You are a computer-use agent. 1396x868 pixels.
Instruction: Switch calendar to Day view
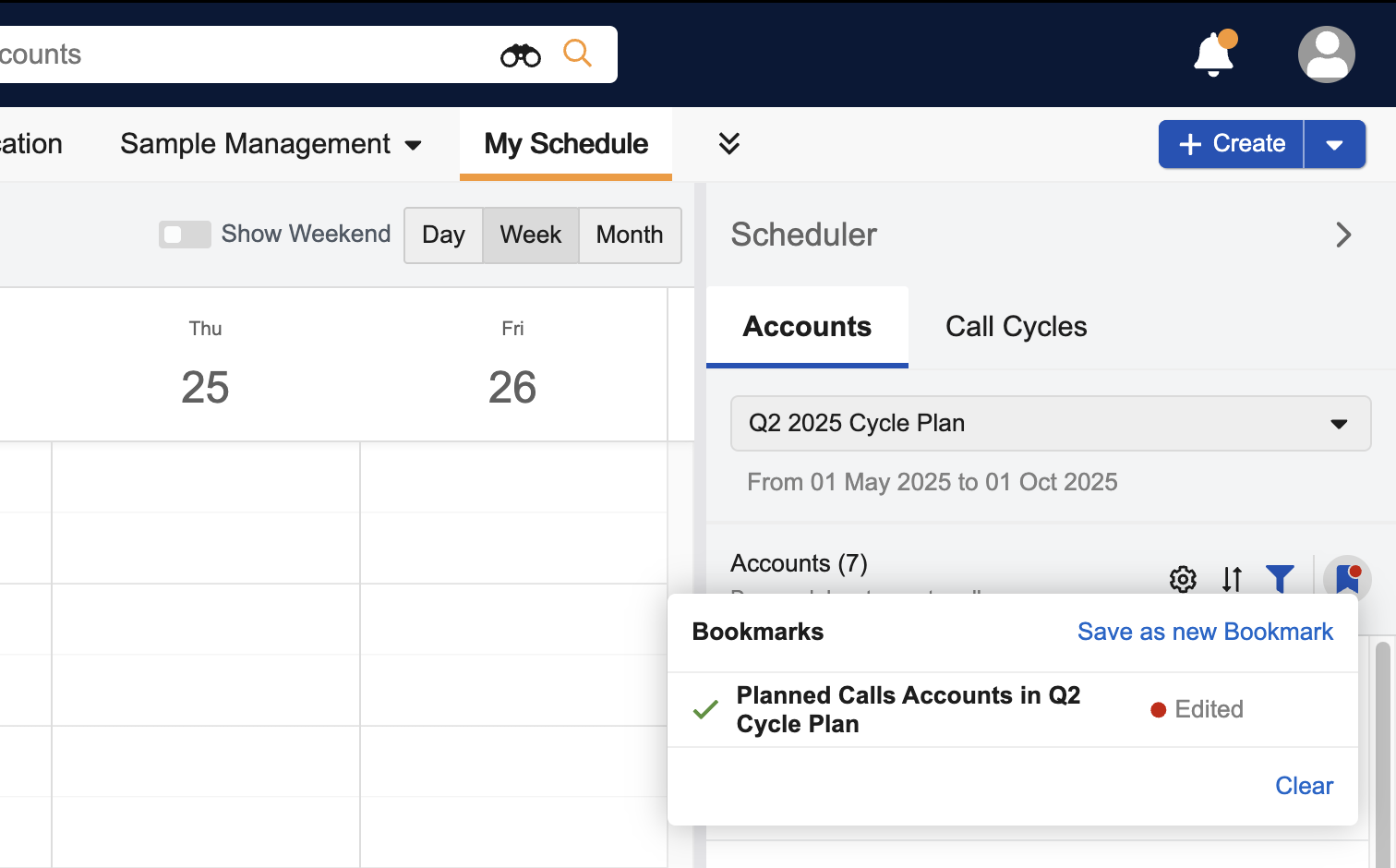443,235
